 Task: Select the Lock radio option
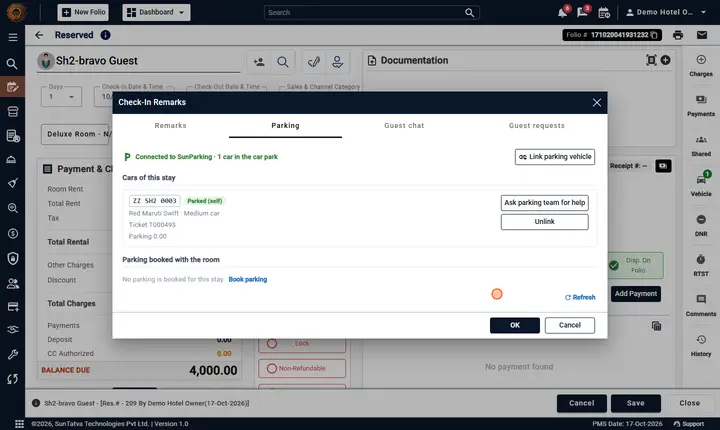click(x=272, y=344)
